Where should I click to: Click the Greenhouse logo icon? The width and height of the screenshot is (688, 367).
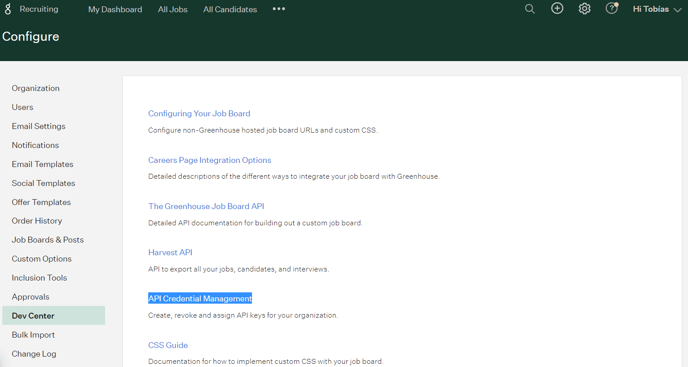(x=7, y=9)
